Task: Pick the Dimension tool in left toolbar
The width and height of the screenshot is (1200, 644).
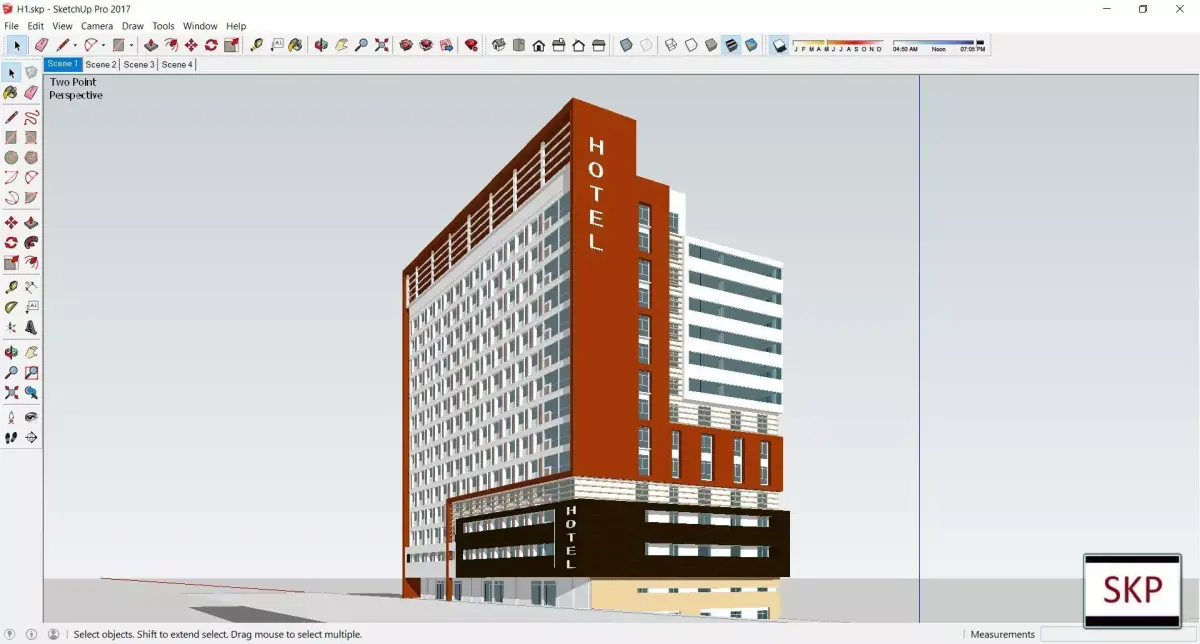Action: tap(31, 287)
